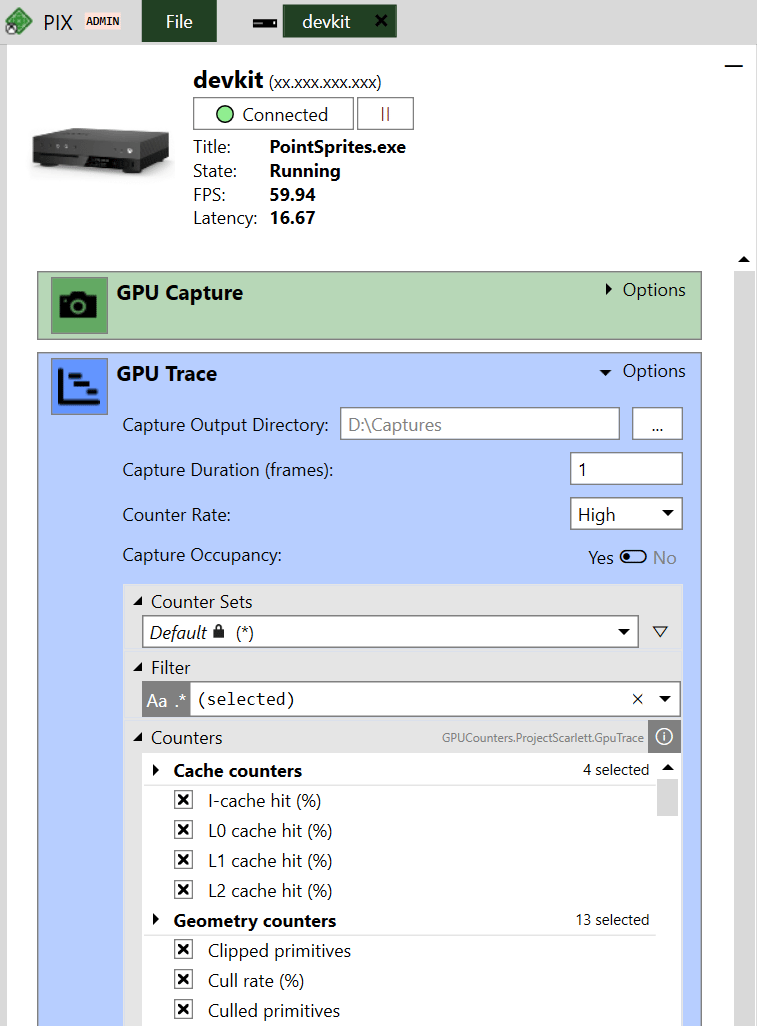This screenshot has width=757, height=1026.
Task: Click the console icon beside devkit tab
Action: coord(265,24)
